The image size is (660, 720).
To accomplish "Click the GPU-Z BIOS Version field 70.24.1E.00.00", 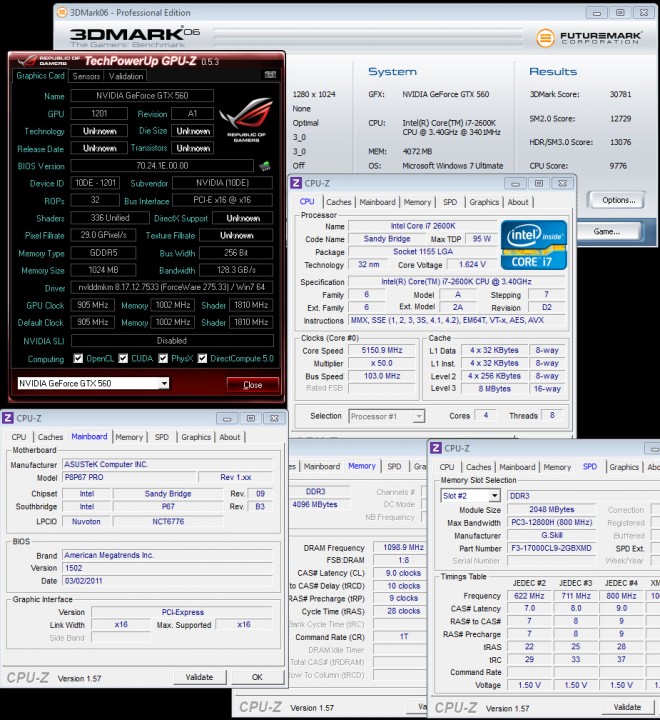I will coord(162,166).
